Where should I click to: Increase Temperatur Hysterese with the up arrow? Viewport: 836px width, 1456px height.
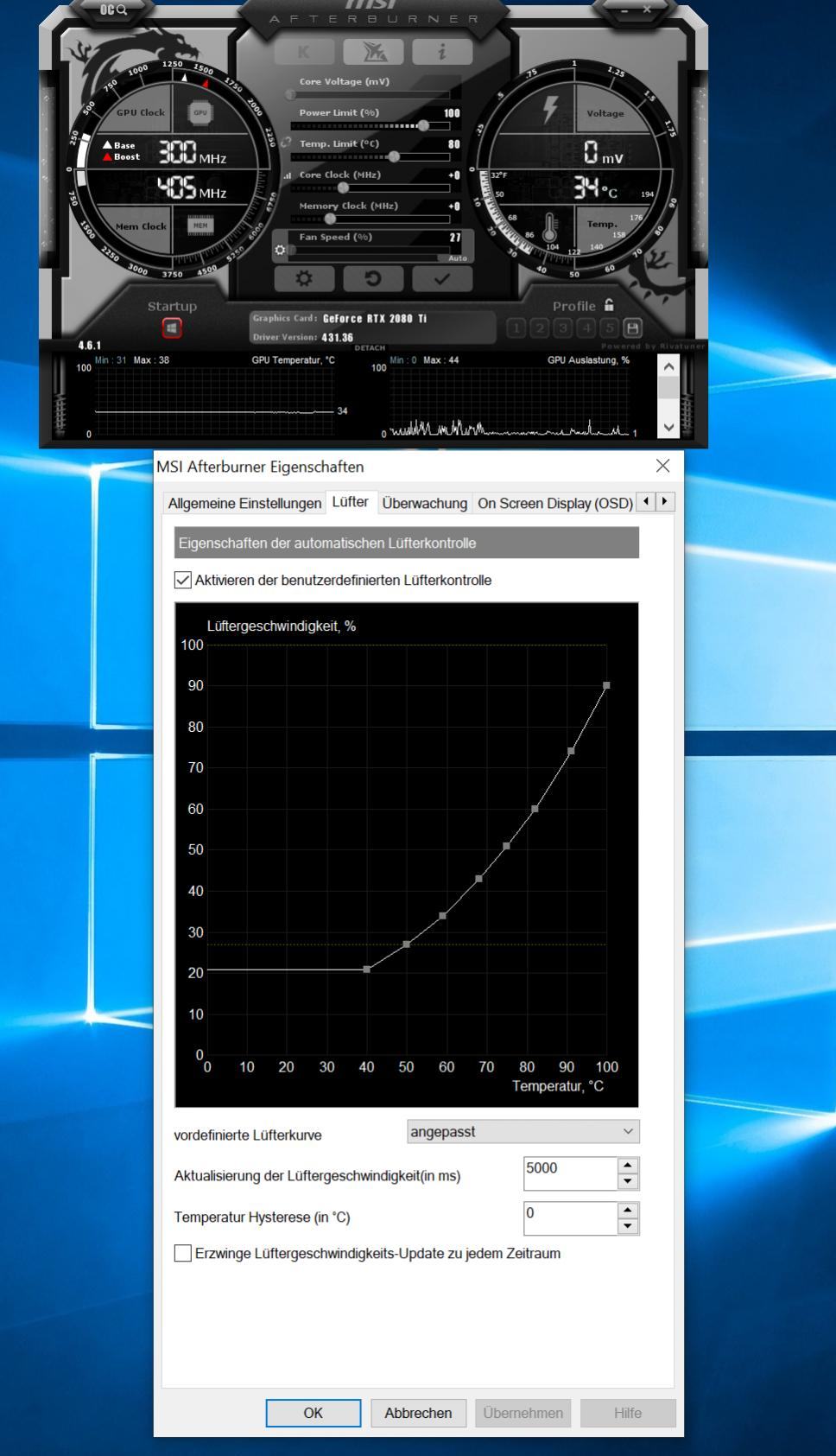[x=628, y=1210]
